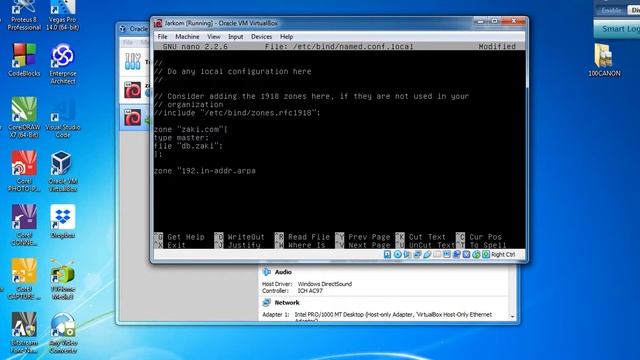Click the zone "zaki.com" line in nano
640x360 pixels.
tap(190, 129)
